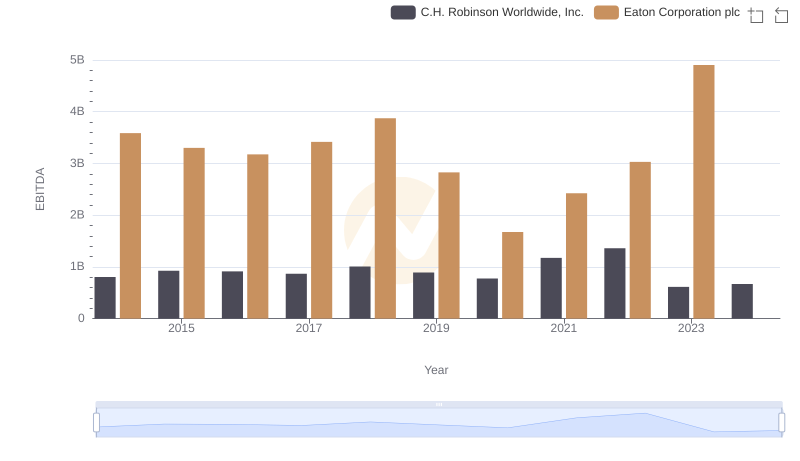Click the 2021 x-axis label
The image size is (800, 461).
[x=564, y=328]
